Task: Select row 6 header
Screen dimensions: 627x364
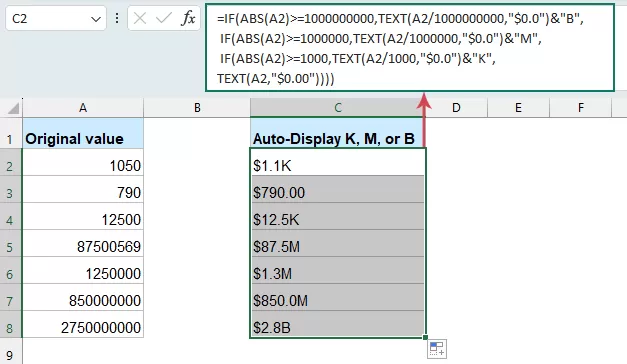Action: pos(10,270)
